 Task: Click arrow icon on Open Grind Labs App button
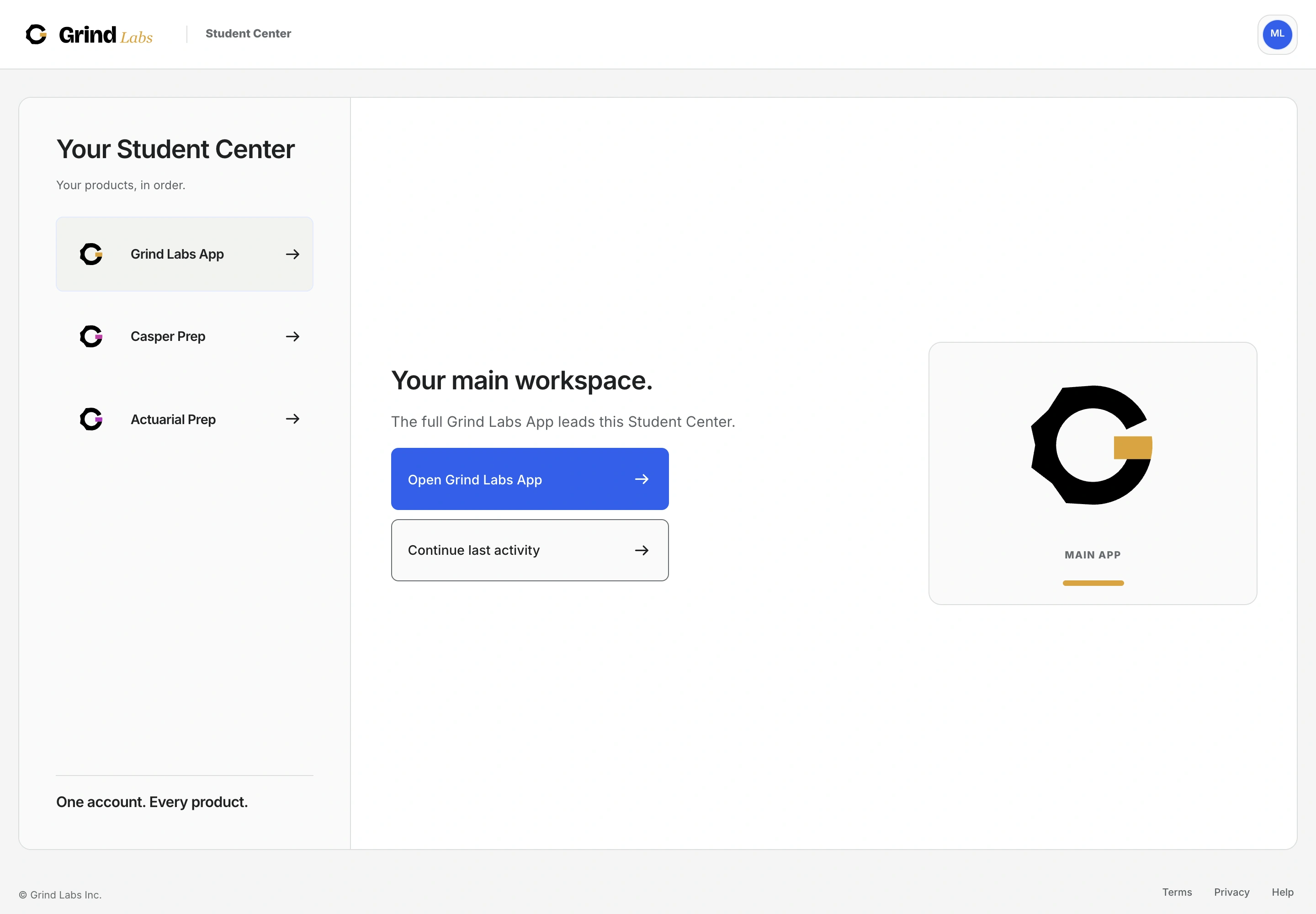(642, 479)
